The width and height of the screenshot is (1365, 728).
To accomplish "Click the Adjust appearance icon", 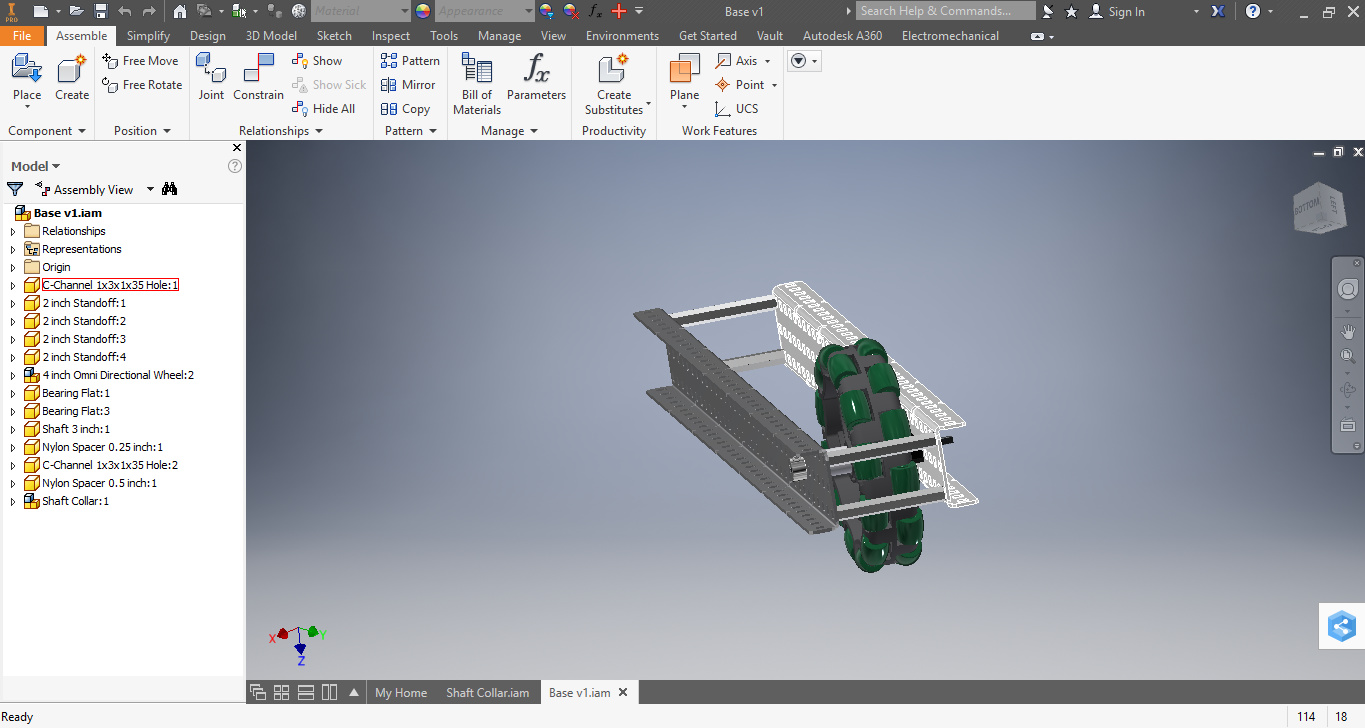I will (x=547, y=11).
